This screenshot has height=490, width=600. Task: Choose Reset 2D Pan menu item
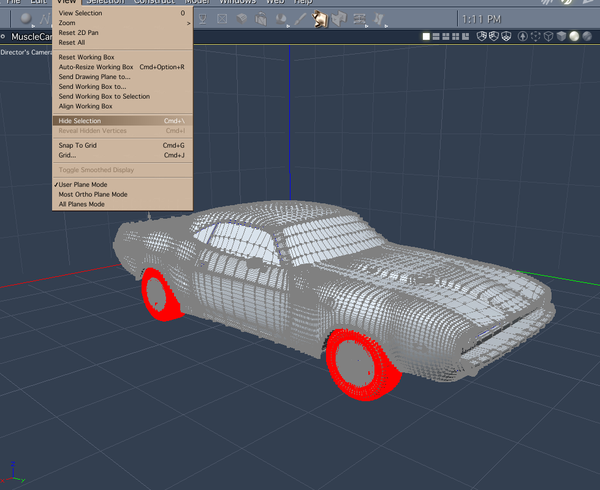tap(122, 33)
